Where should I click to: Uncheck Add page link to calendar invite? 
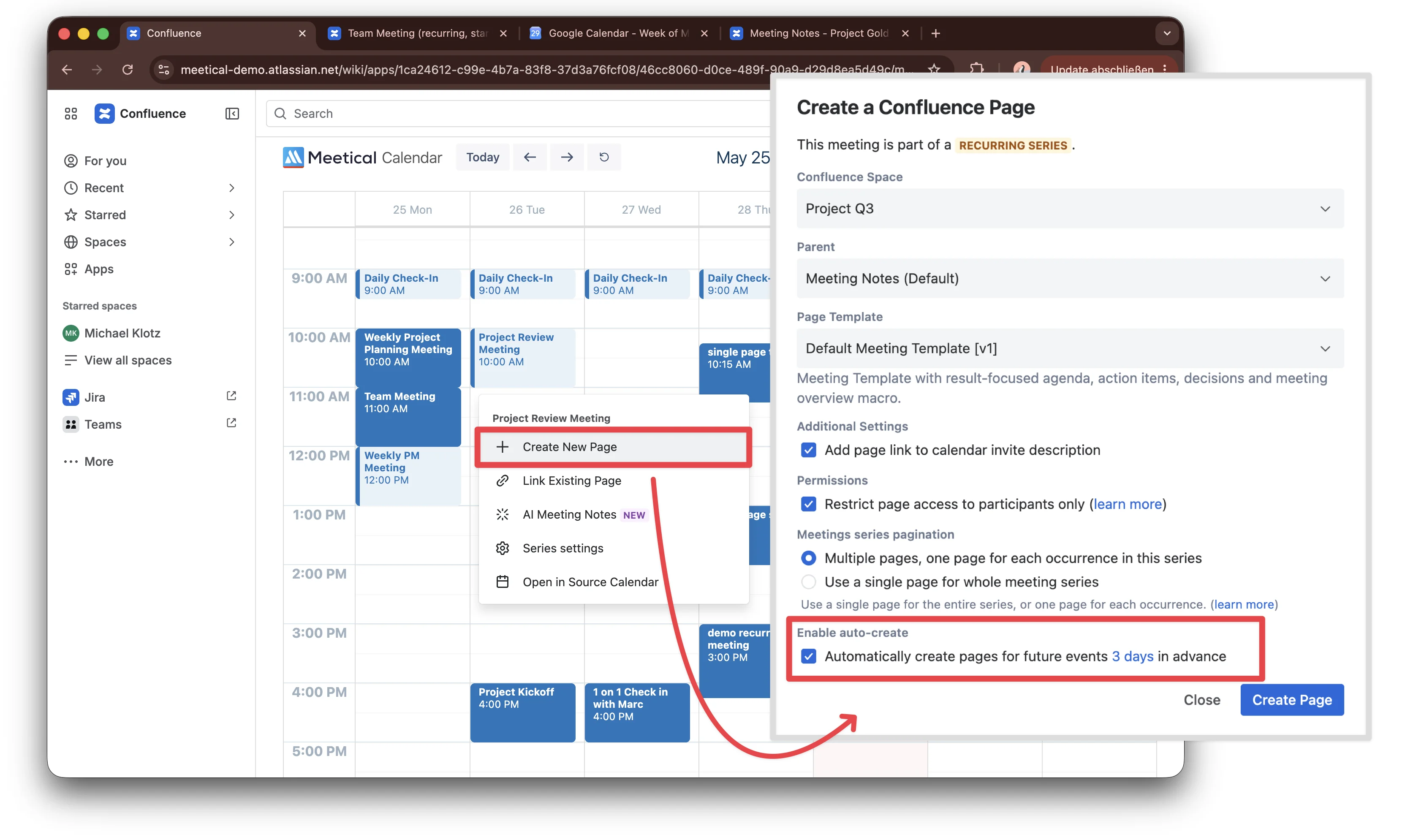[809, 451]
